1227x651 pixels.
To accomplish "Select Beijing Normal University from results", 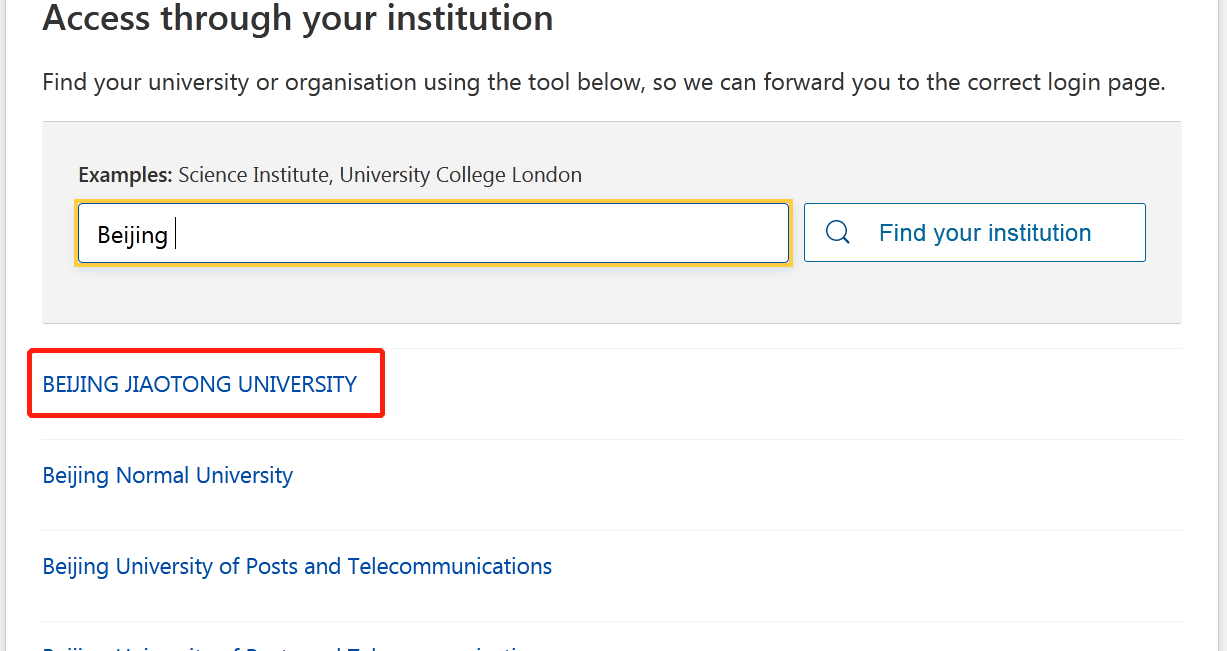I will 168,475.
